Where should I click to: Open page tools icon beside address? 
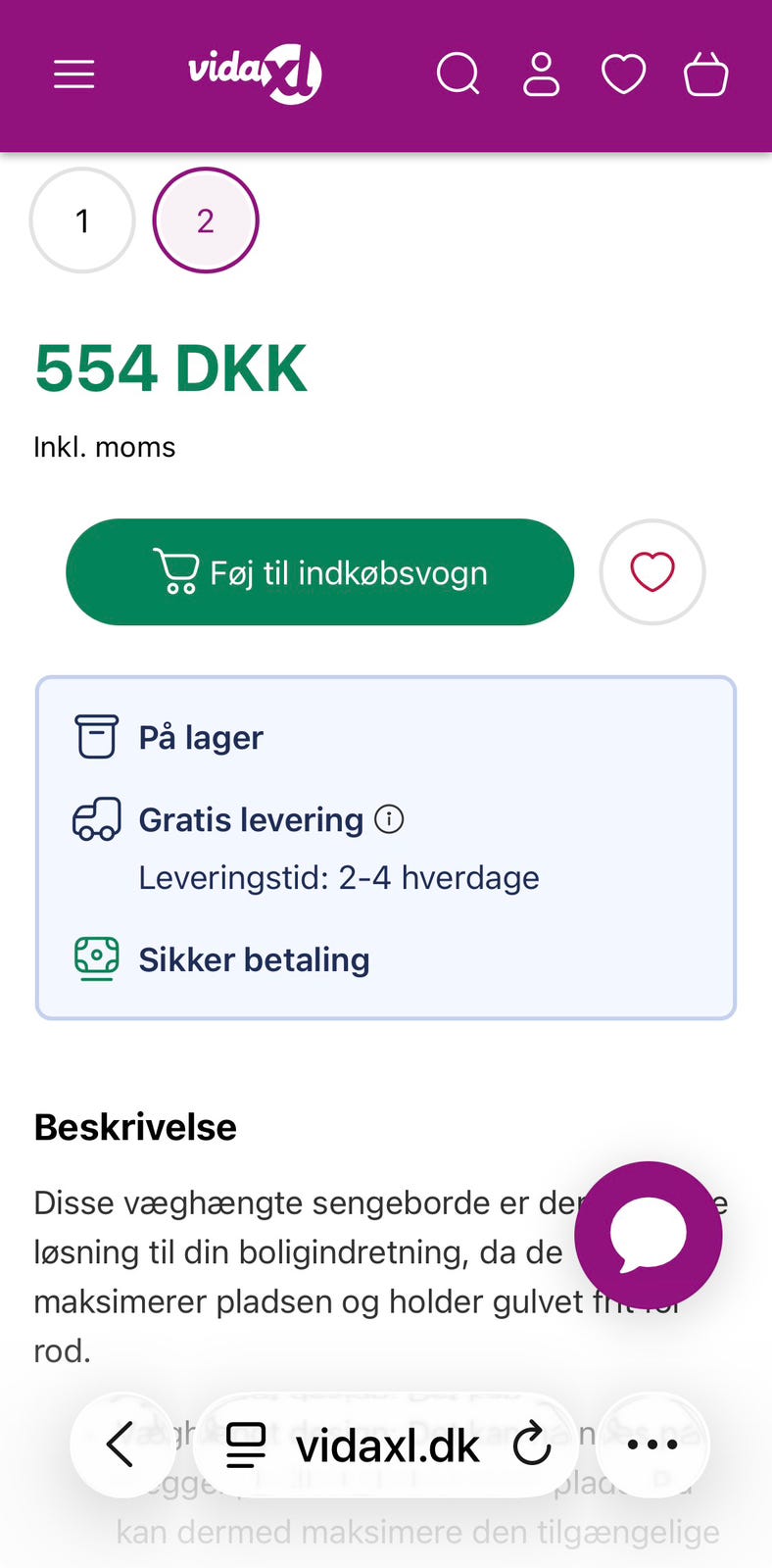click(245, 1445)
